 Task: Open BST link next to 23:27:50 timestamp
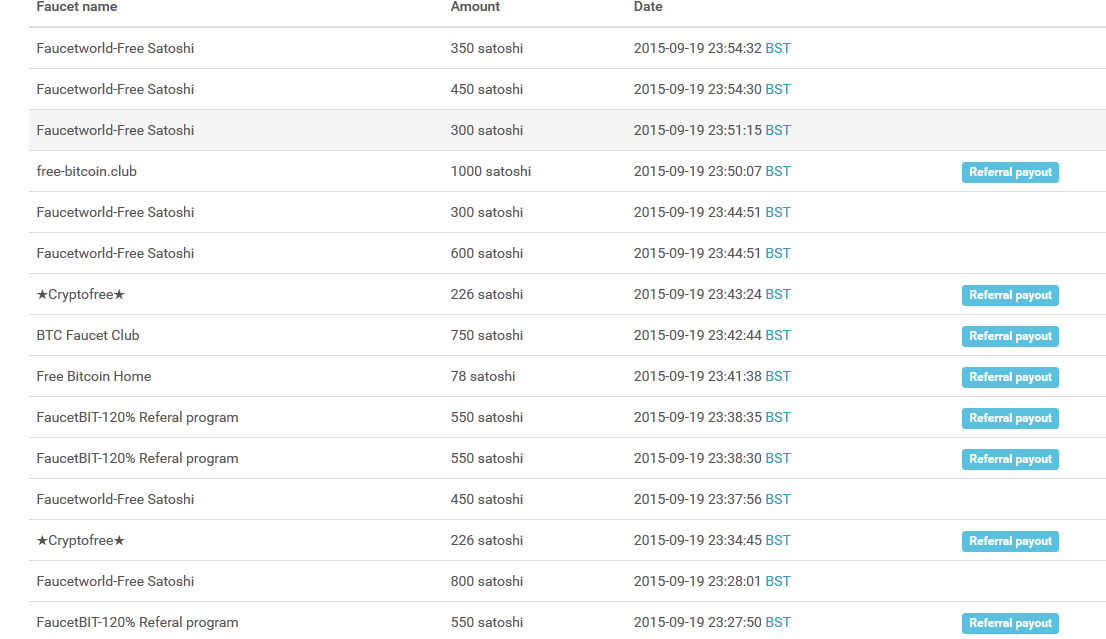click(778, 621)
